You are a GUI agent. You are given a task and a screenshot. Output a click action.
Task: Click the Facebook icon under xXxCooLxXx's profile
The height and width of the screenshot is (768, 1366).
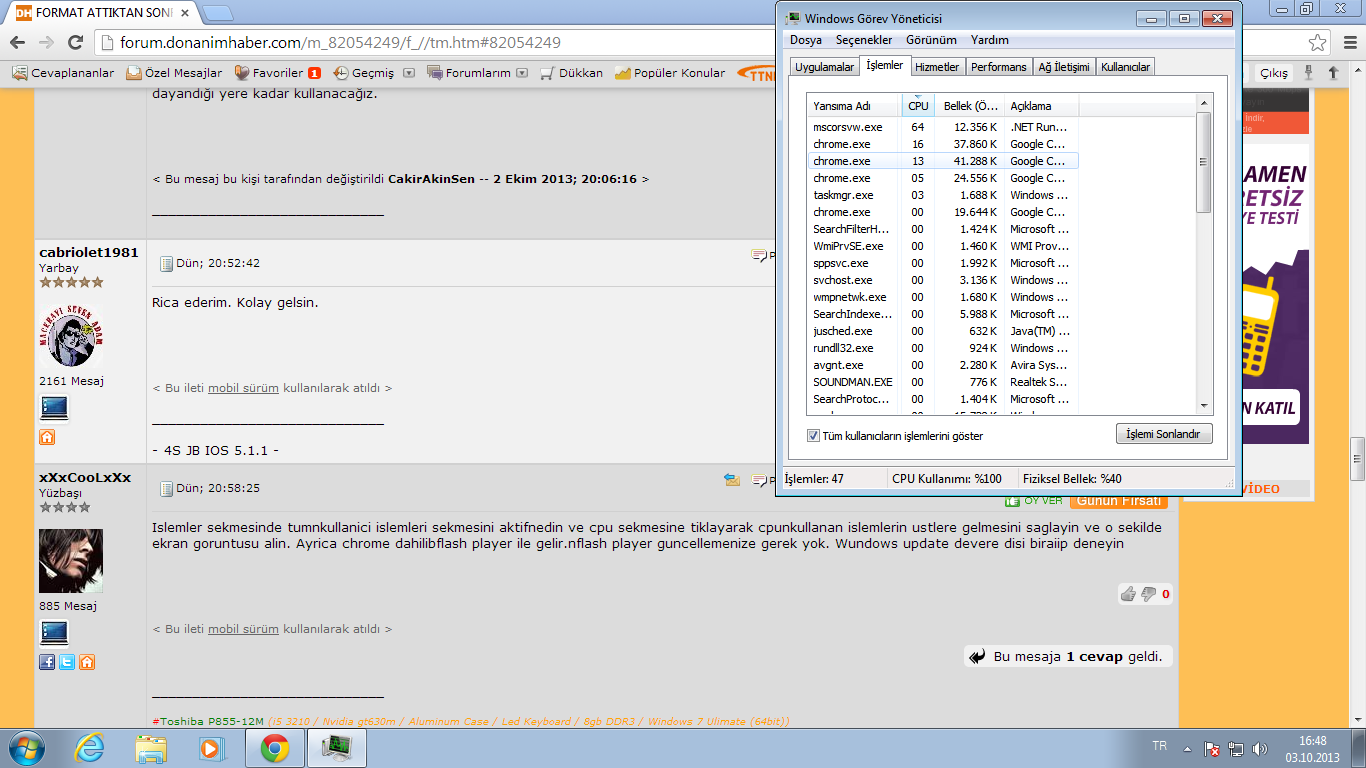pos(47,662)
